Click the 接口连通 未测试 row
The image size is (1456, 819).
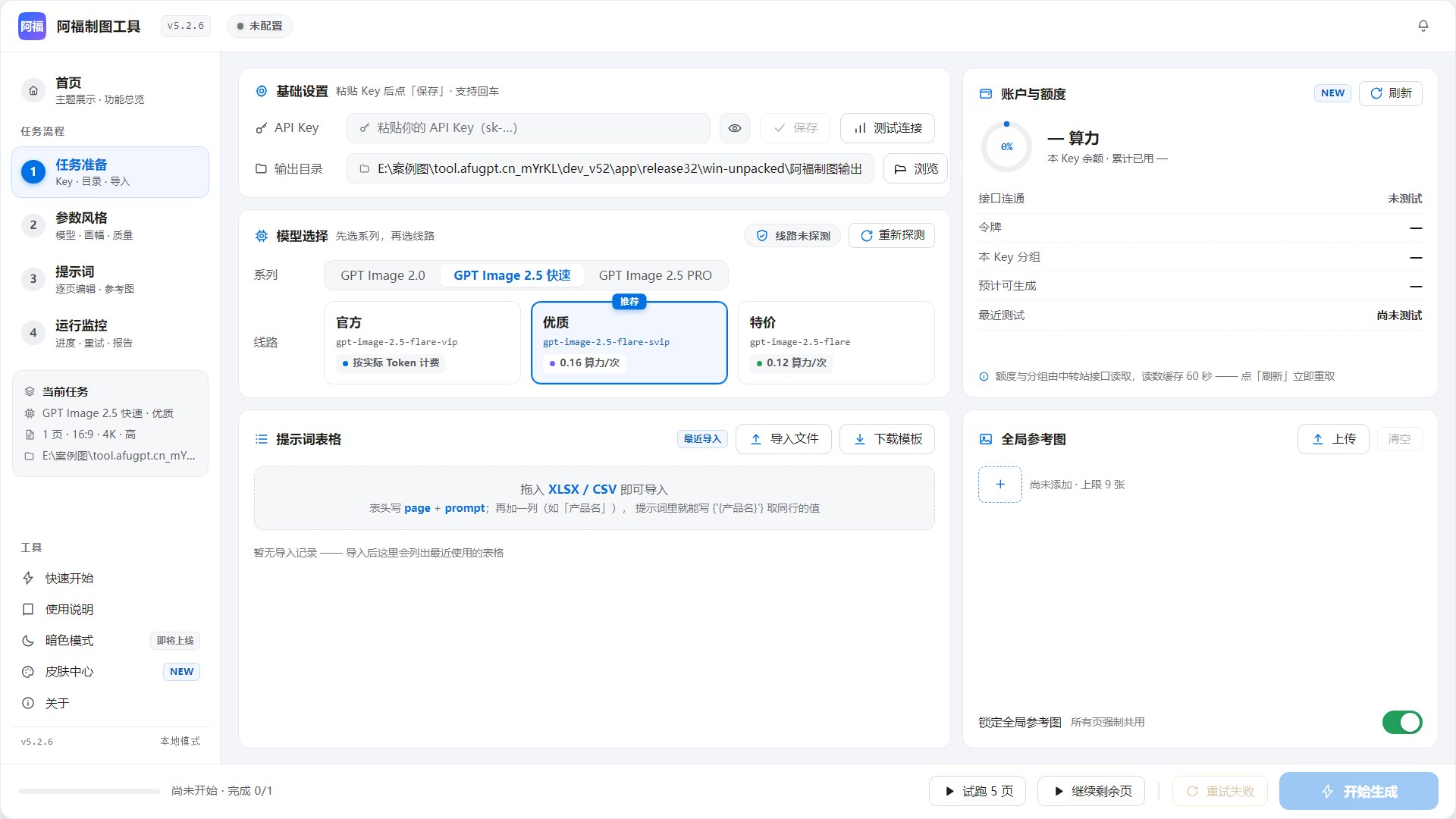pyautogui.click(x=1200, y=199)
